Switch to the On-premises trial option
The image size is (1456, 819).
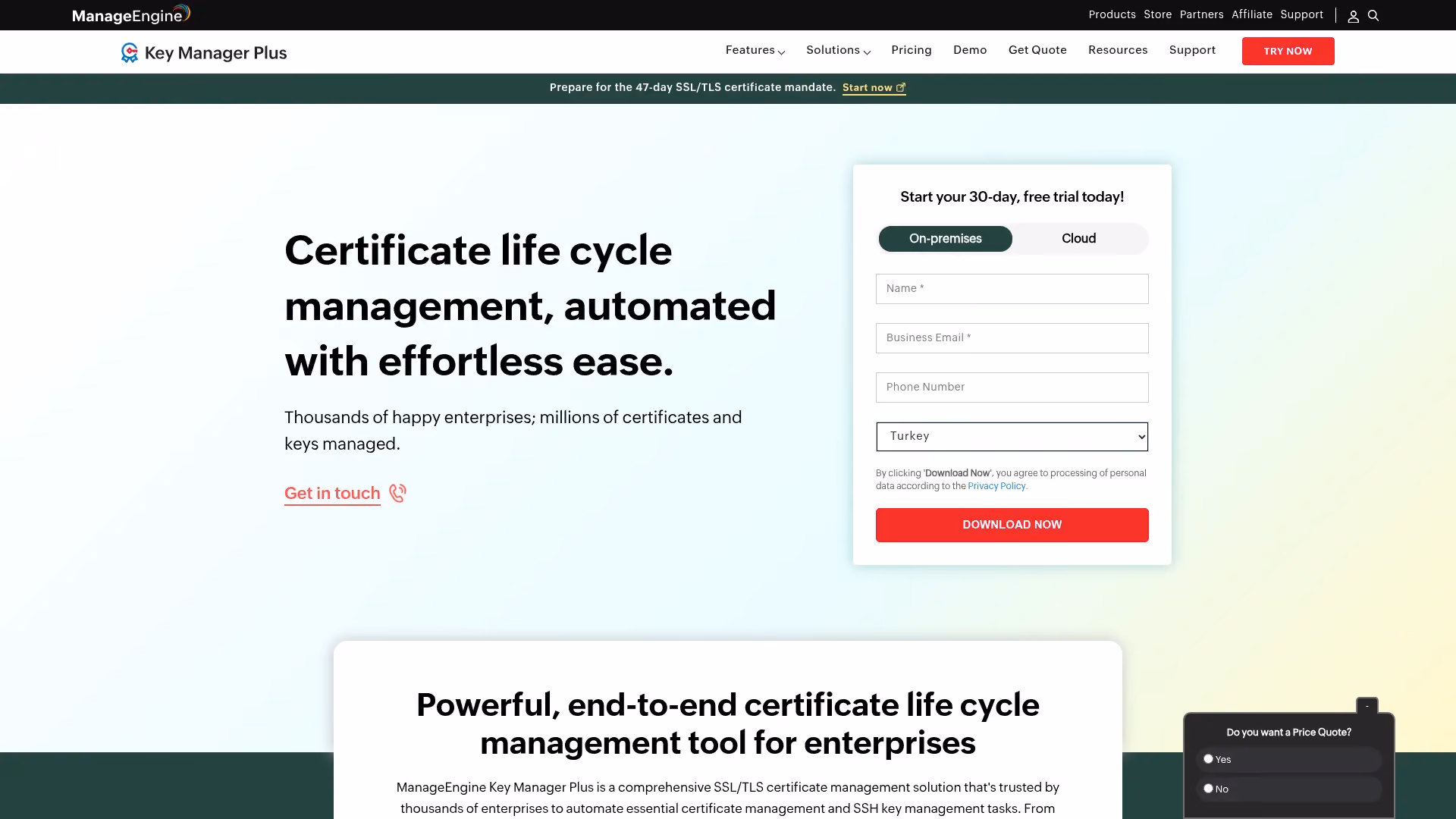click(945, 239)
